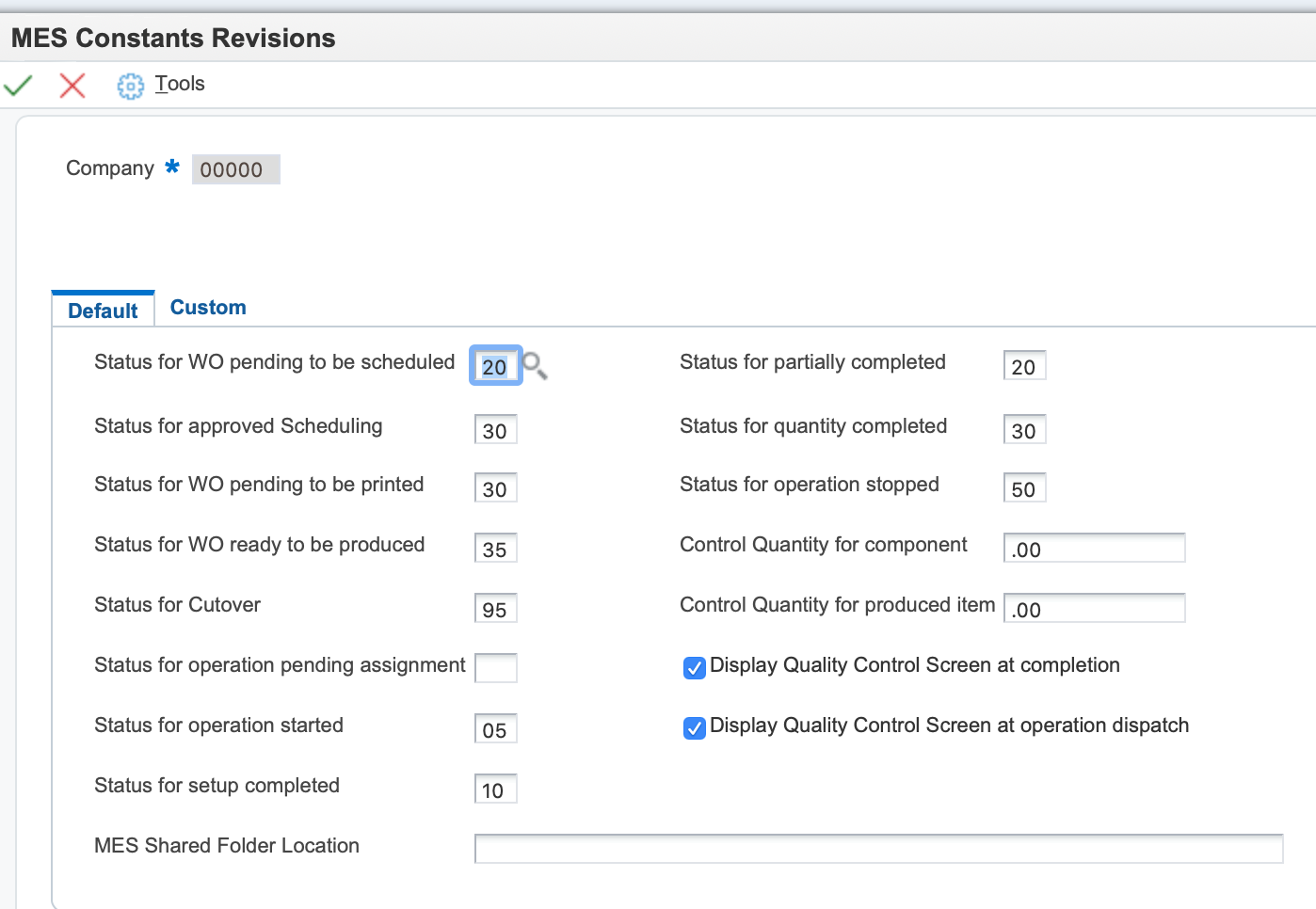The height and width of the screenshot is (909, 1316).
Task: Click the Control Quantity for produced item field
Action: [x=1095, y=609]
